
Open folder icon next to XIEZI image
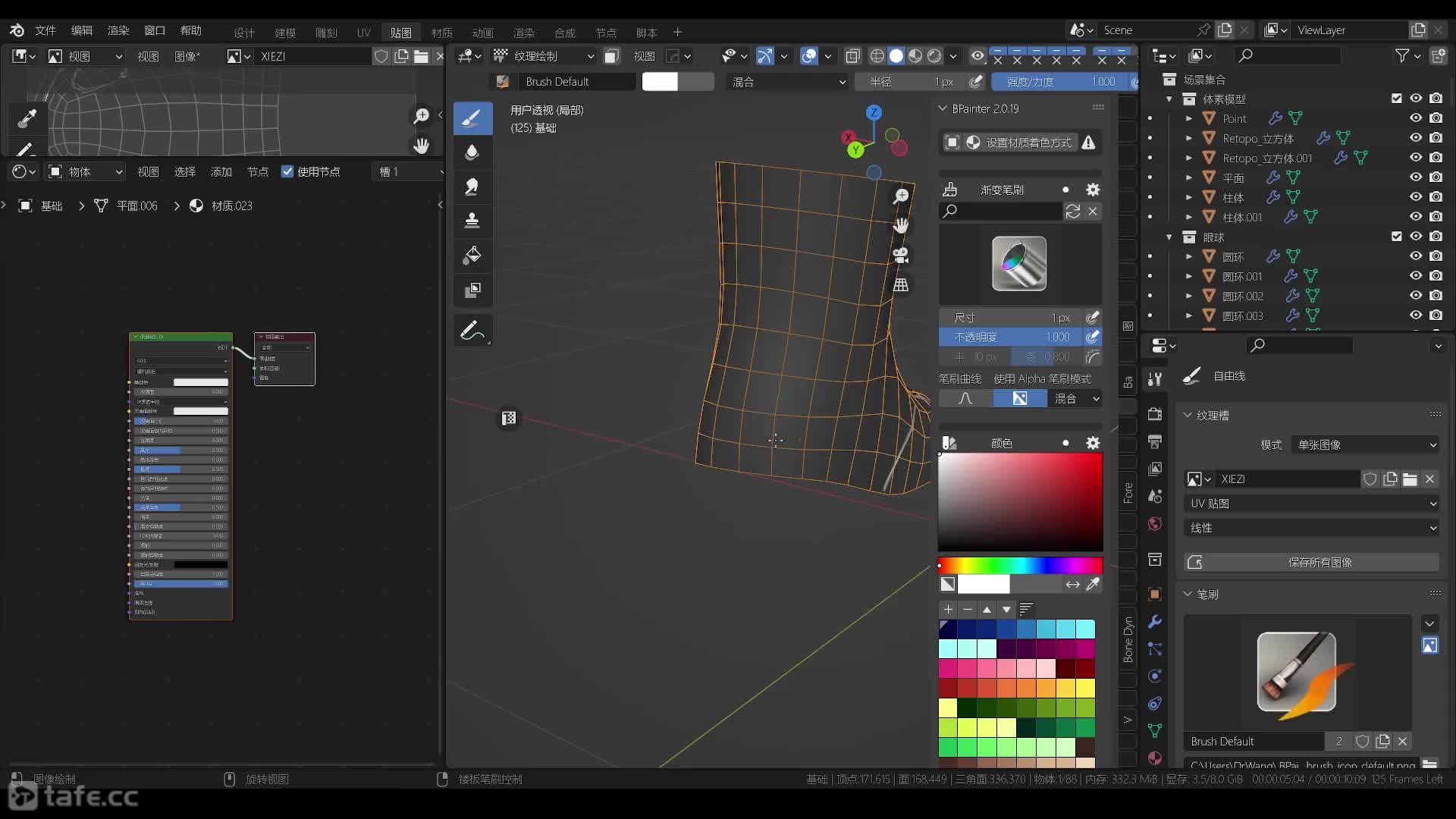click(1410, 479)
